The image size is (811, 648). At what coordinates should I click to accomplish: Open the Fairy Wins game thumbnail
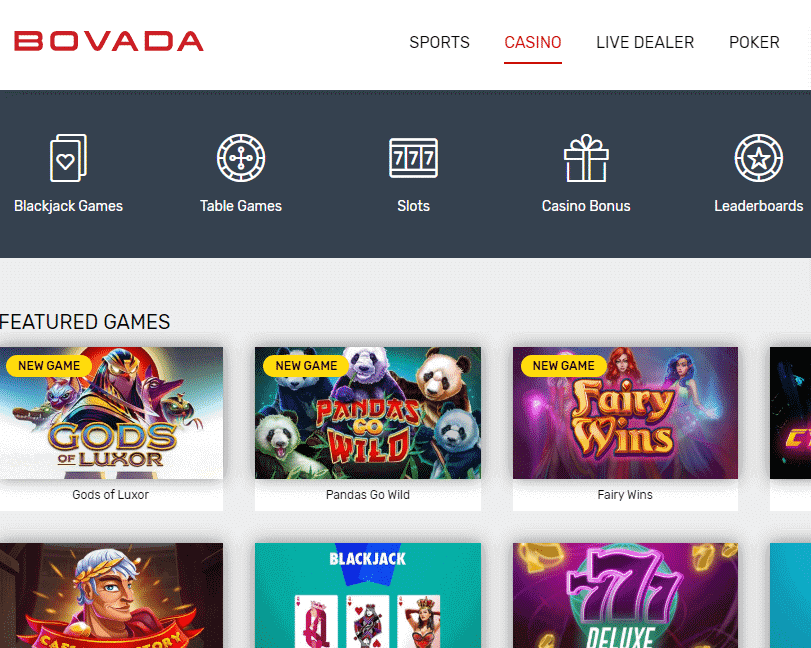coord(625,413)
